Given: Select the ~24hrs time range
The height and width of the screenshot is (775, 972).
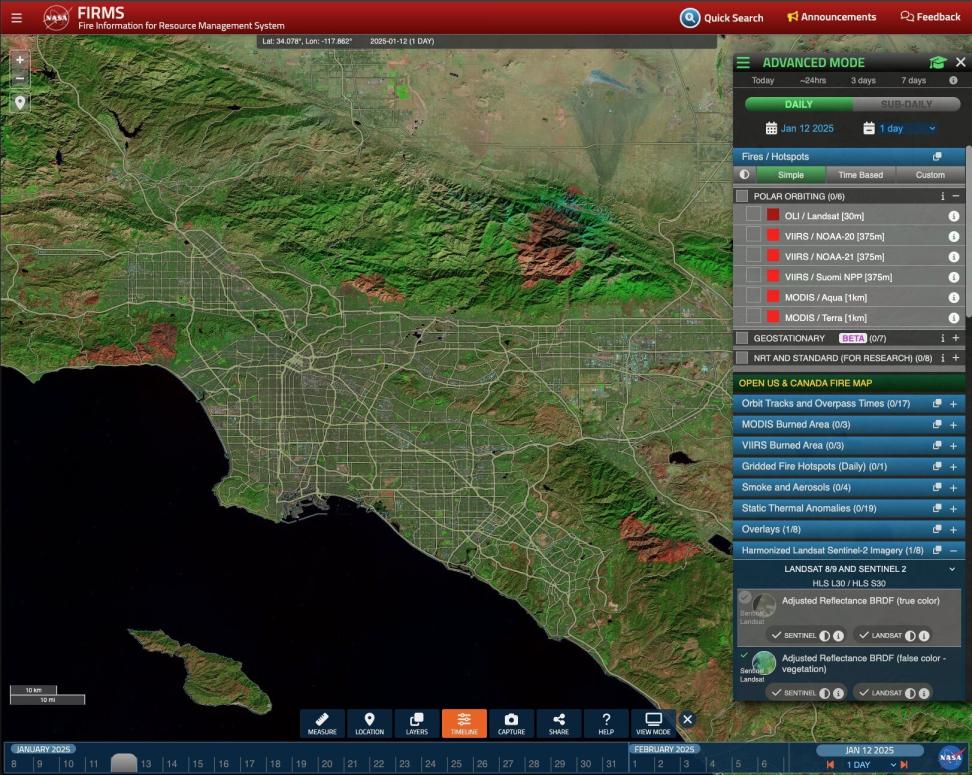Looking at the screenshot, I should [813, 81].
